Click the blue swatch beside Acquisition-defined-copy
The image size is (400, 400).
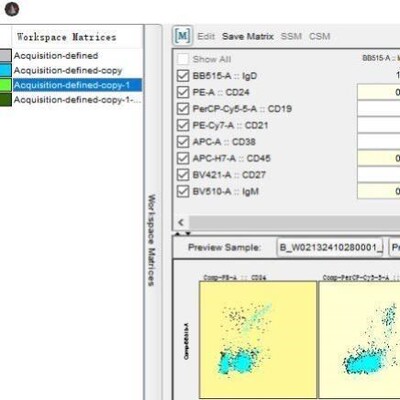point(5,70)
